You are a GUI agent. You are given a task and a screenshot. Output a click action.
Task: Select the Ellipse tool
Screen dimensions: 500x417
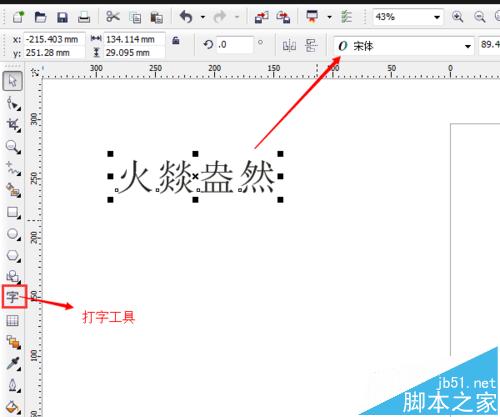(x=13, y=234)
